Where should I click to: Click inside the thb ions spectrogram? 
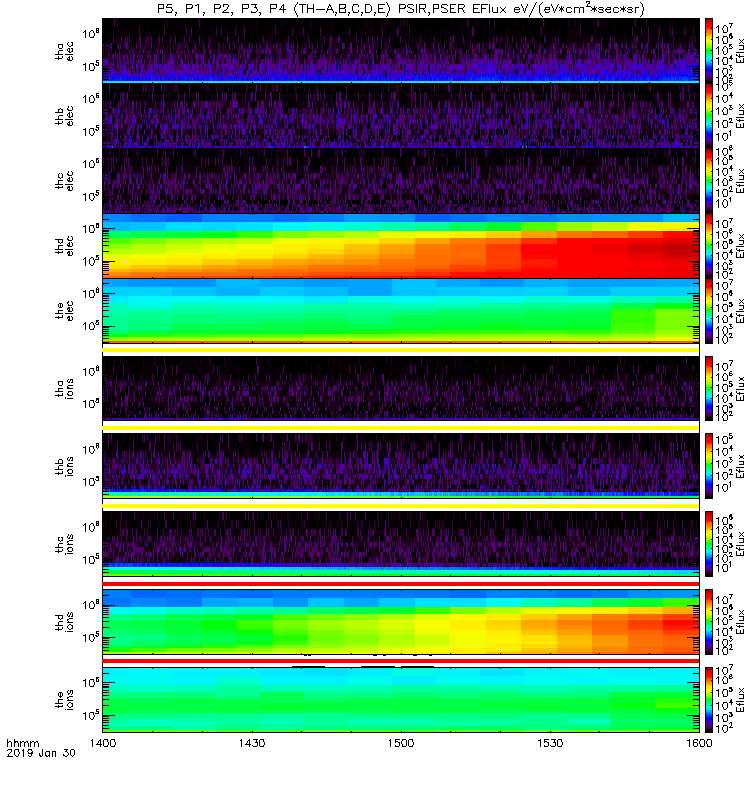pyautogui.click(x=401, y=466)
